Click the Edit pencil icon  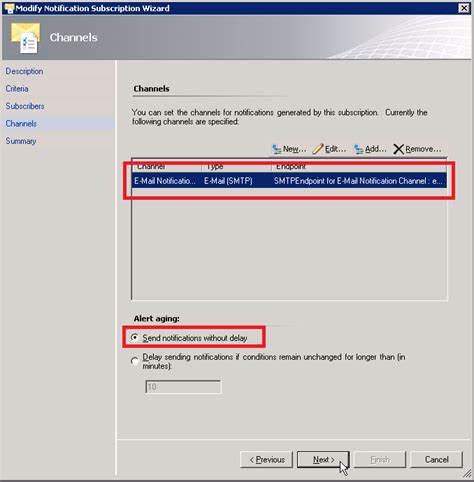click(318, 149)
